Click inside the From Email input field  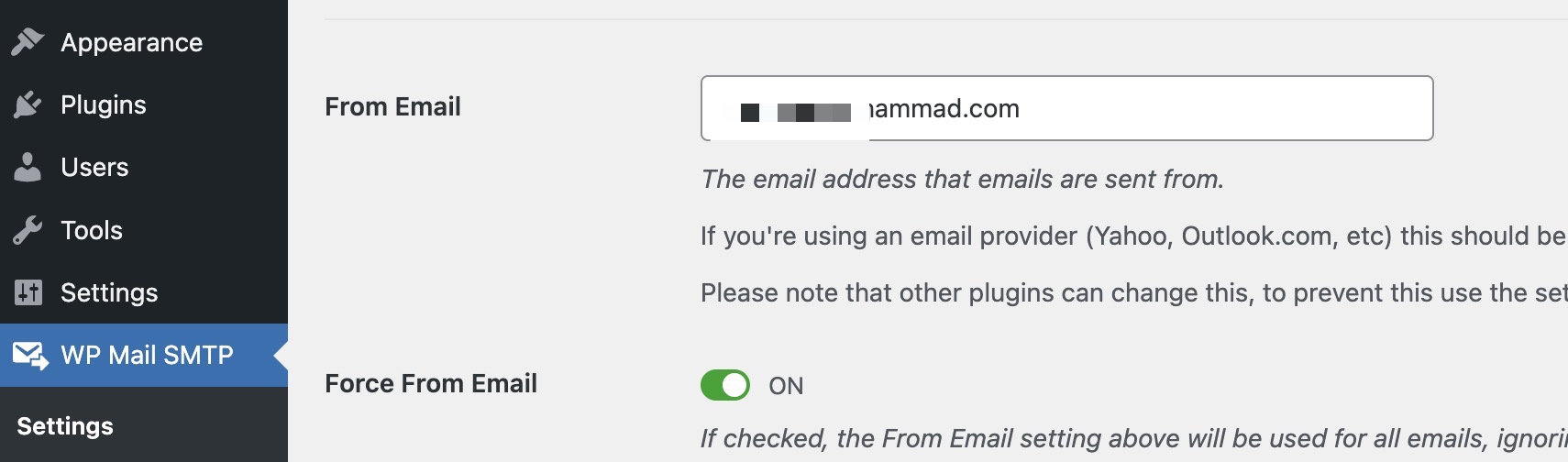click(x=1146, y=108)
